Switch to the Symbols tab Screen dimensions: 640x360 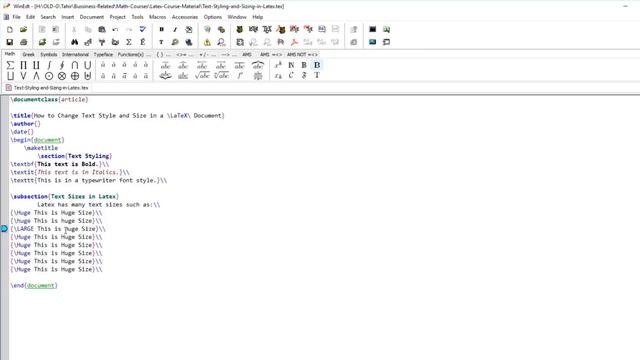click(x=49, y=54)
